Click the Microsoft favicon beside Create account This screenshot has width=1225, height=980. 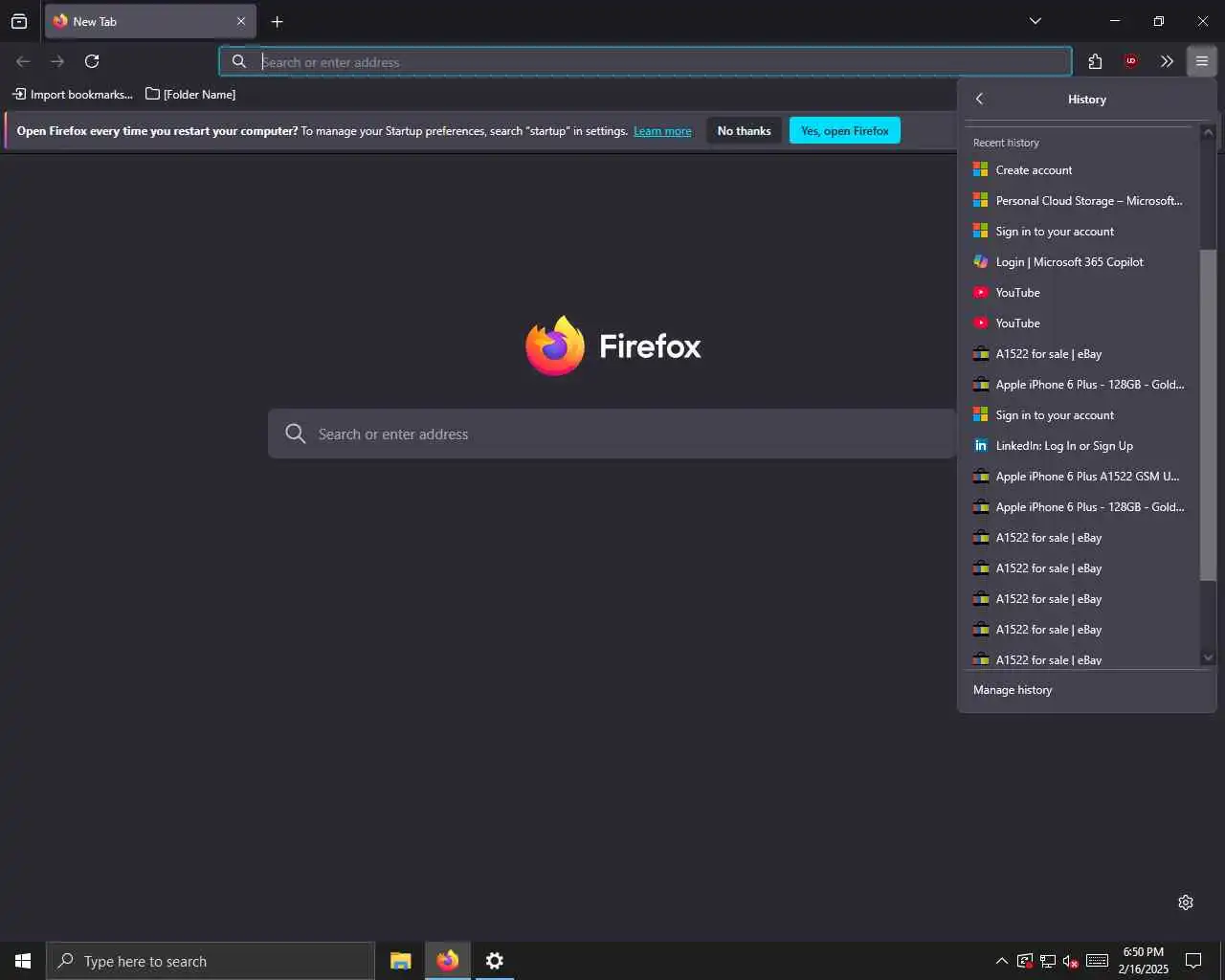pos(980,169)
